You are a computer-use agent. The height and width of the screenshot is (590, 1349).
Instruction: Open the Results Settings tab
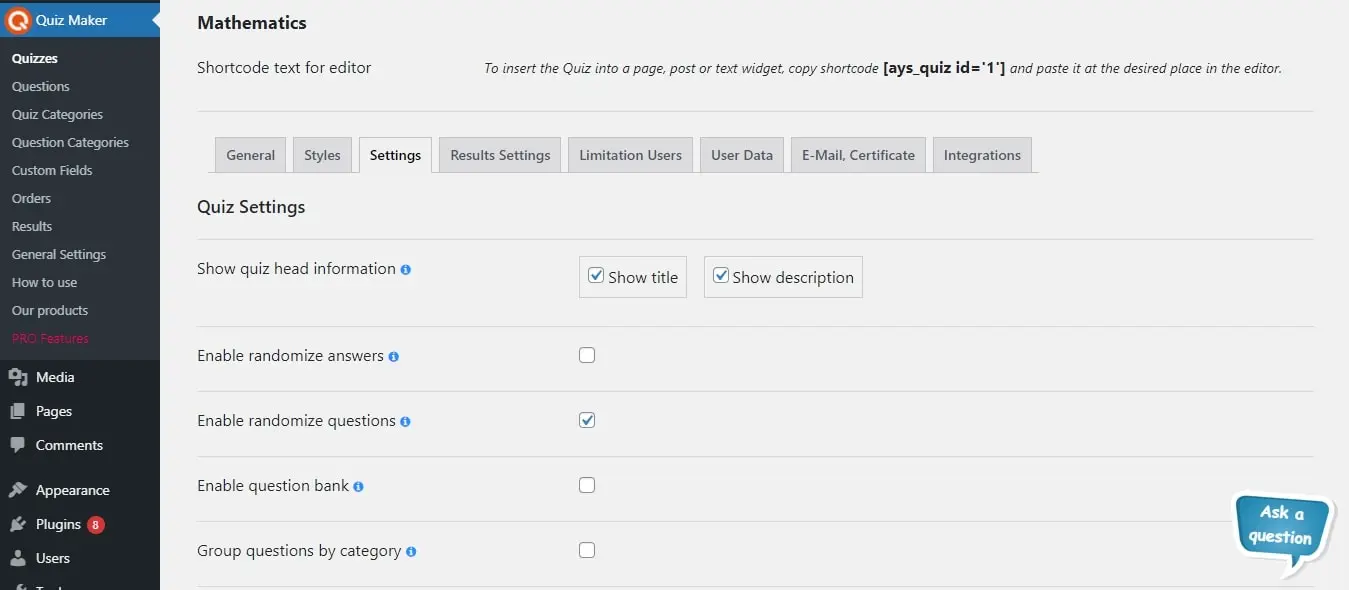pyautogui.click(x=499, y=155)
